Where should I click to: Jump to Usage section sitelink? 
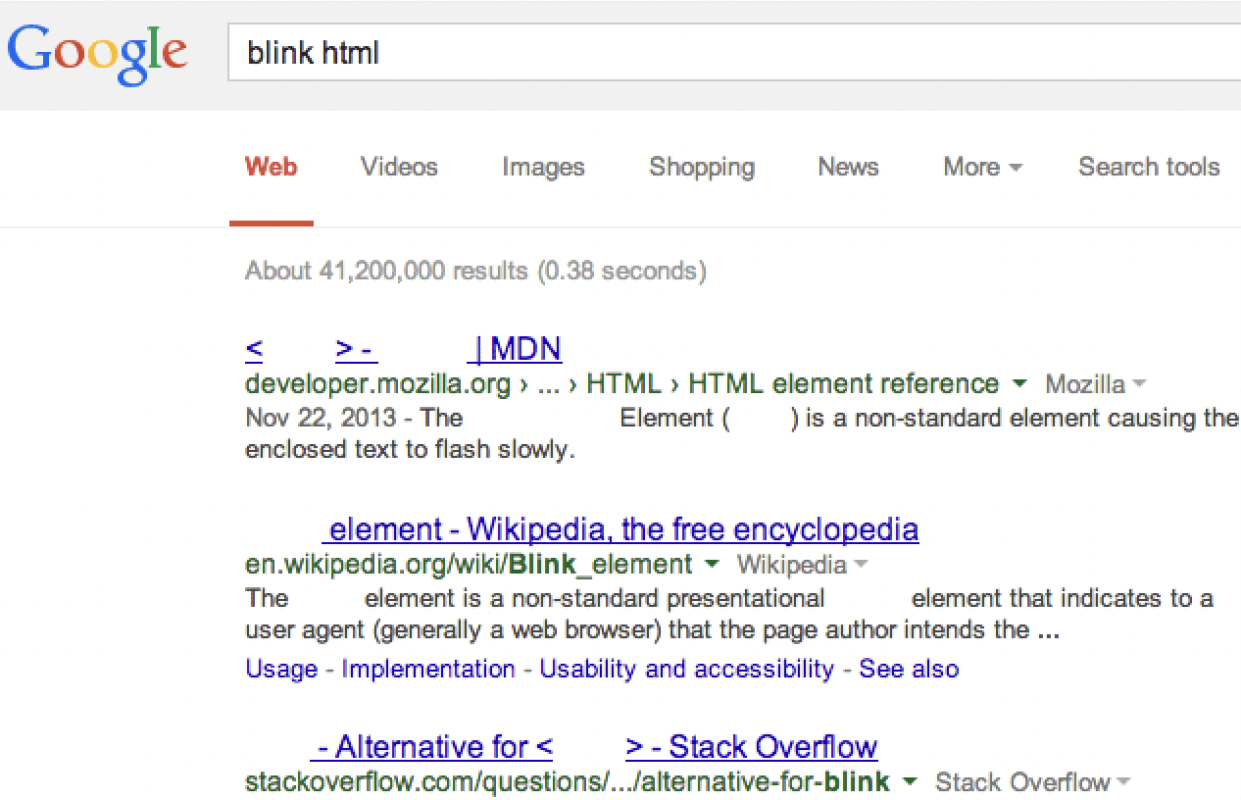pyautogui.click(x=281, y=669)
